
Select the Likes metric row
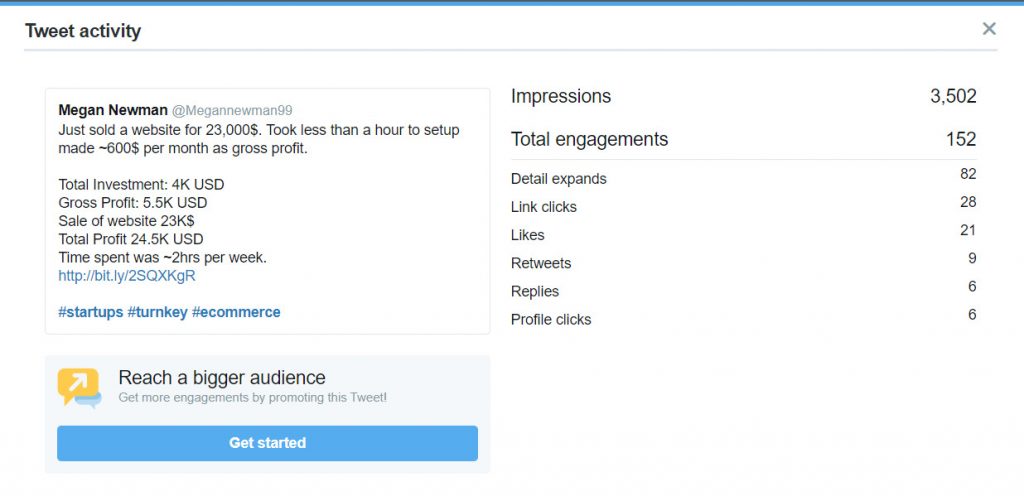(x=744, y=234)
